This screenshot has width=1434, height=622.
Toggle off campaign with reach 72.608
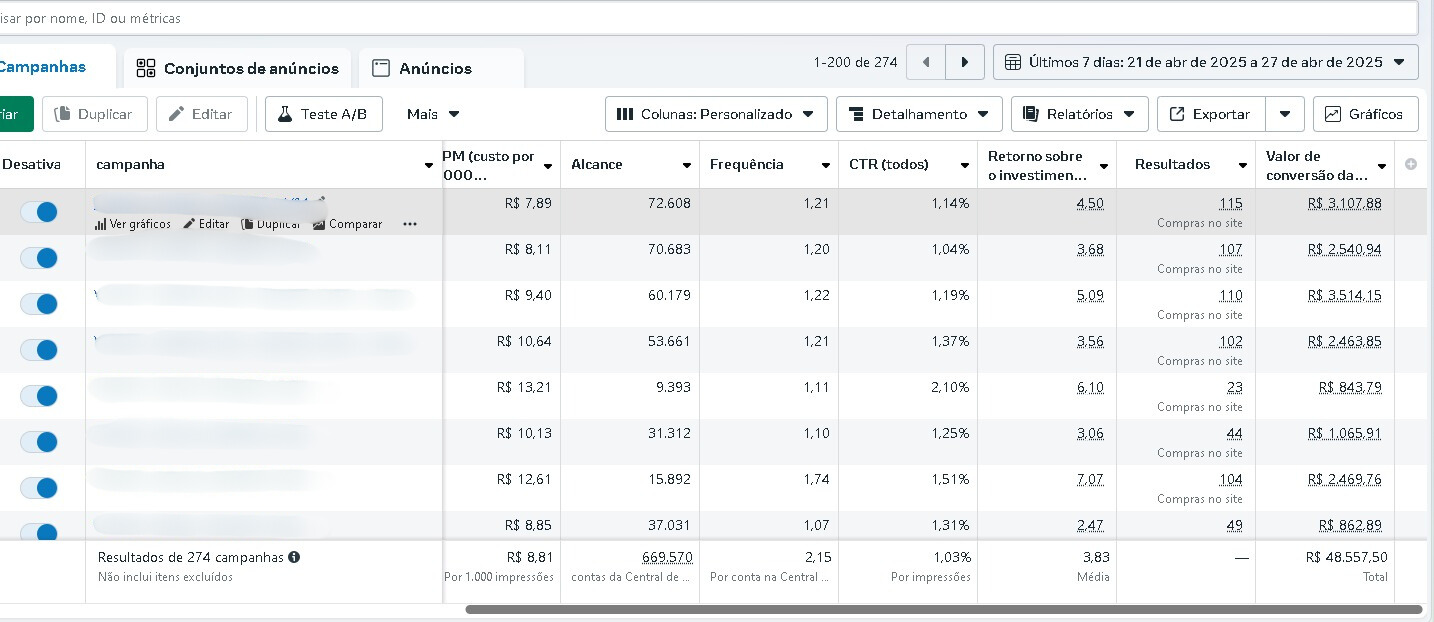[x=40, y=212]
